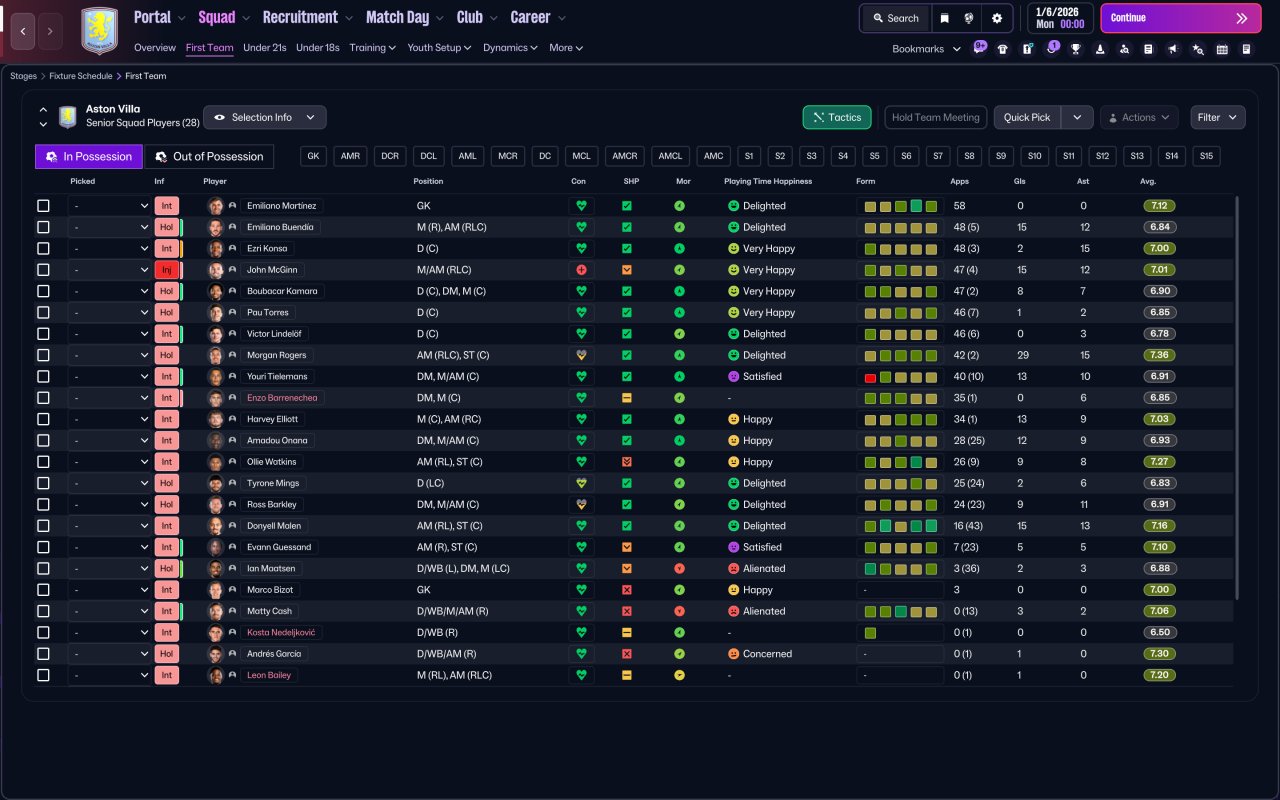Open the Tactics button
The width and height of the screenshot is (1280, 800).
pyautogui.click(x=837, y=117)
